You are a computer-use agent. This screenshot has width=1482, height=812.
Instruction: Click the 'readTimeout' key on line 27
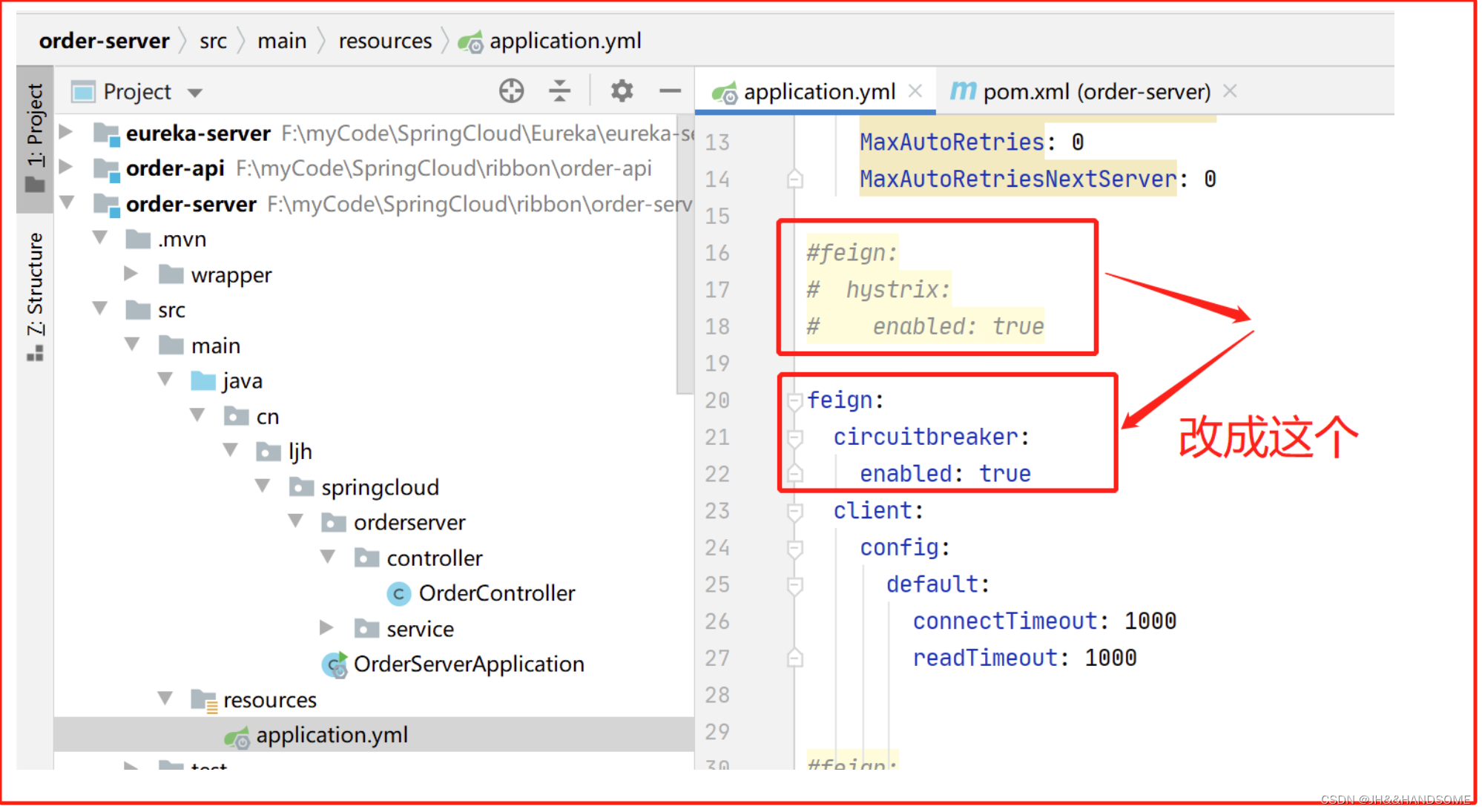(x=985, y=658)
